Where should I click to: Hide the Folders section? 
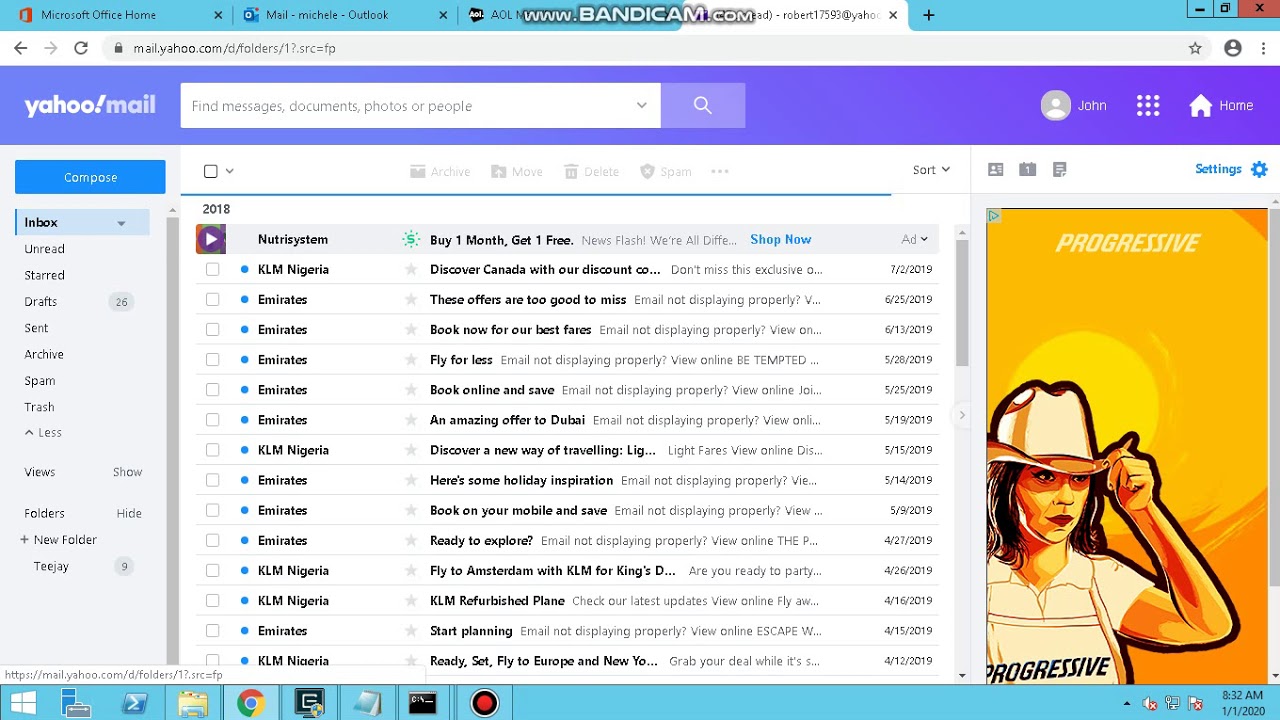click(x=129, y=513)
